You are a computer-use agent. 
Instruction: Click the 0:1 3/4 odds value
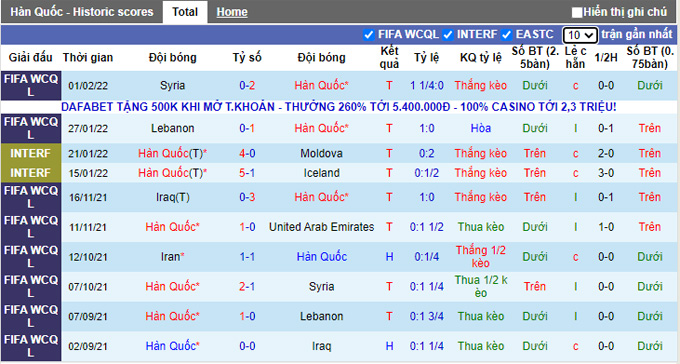427,317
